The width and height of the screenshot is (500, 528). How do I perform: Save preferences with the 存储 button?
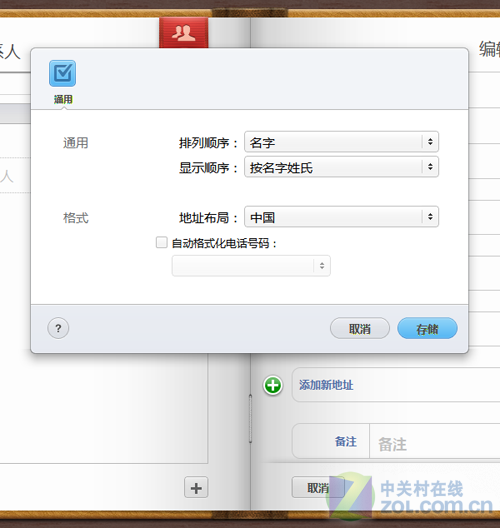coord(427,328)
